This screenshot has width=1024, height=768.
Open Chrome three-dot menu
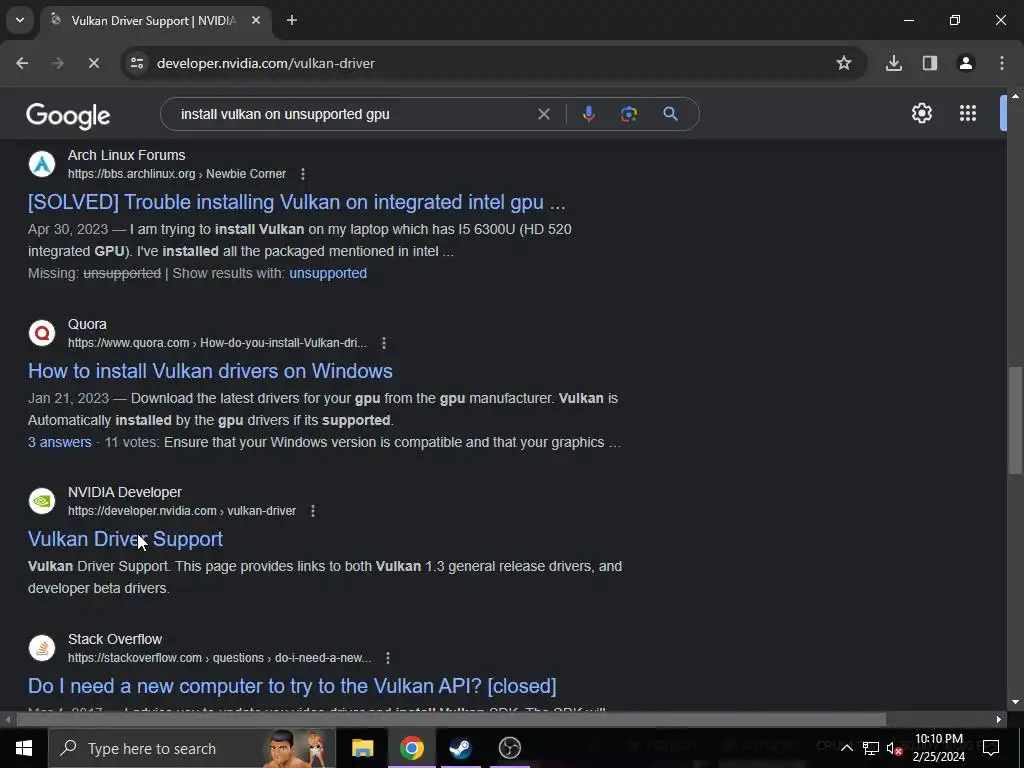pos(1002,63)
